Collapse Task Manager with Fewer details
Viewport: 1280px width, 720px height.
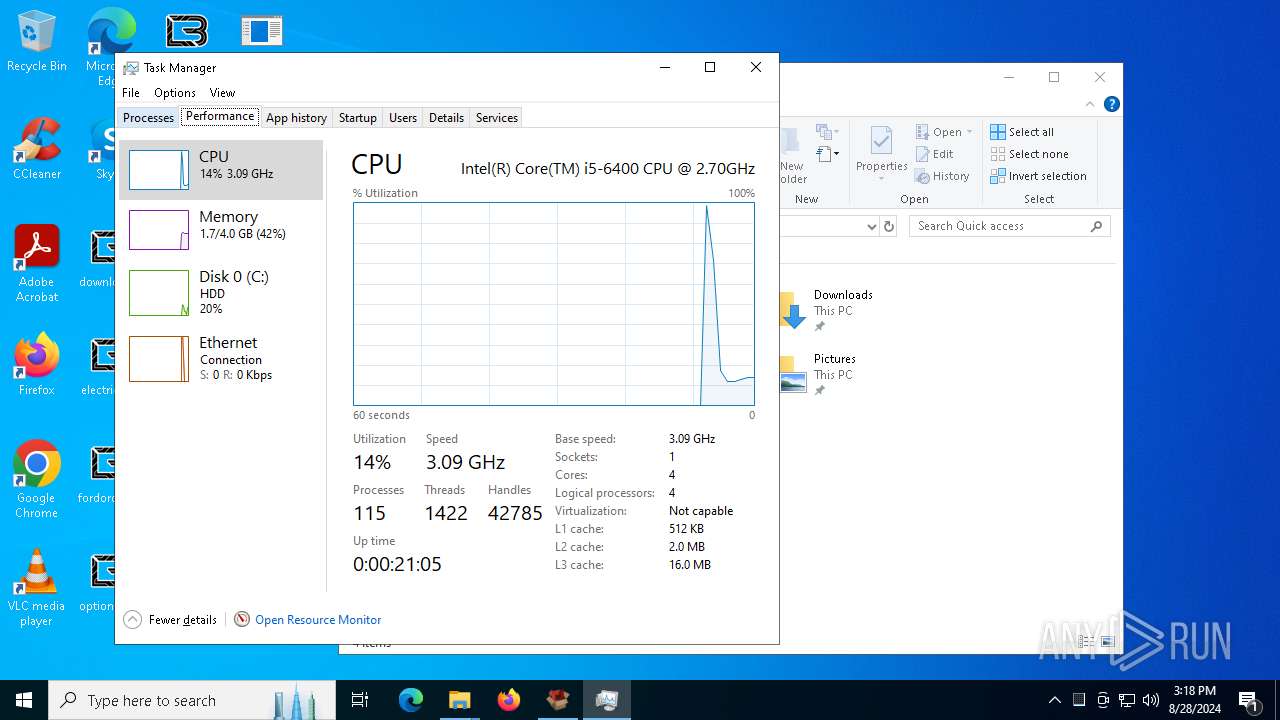pyautogui.click(x=171, y=620)
